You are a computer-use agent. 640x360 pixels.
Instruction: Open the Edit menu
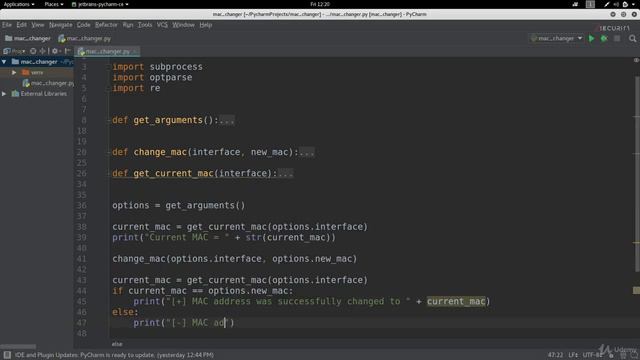coord(21,25)
